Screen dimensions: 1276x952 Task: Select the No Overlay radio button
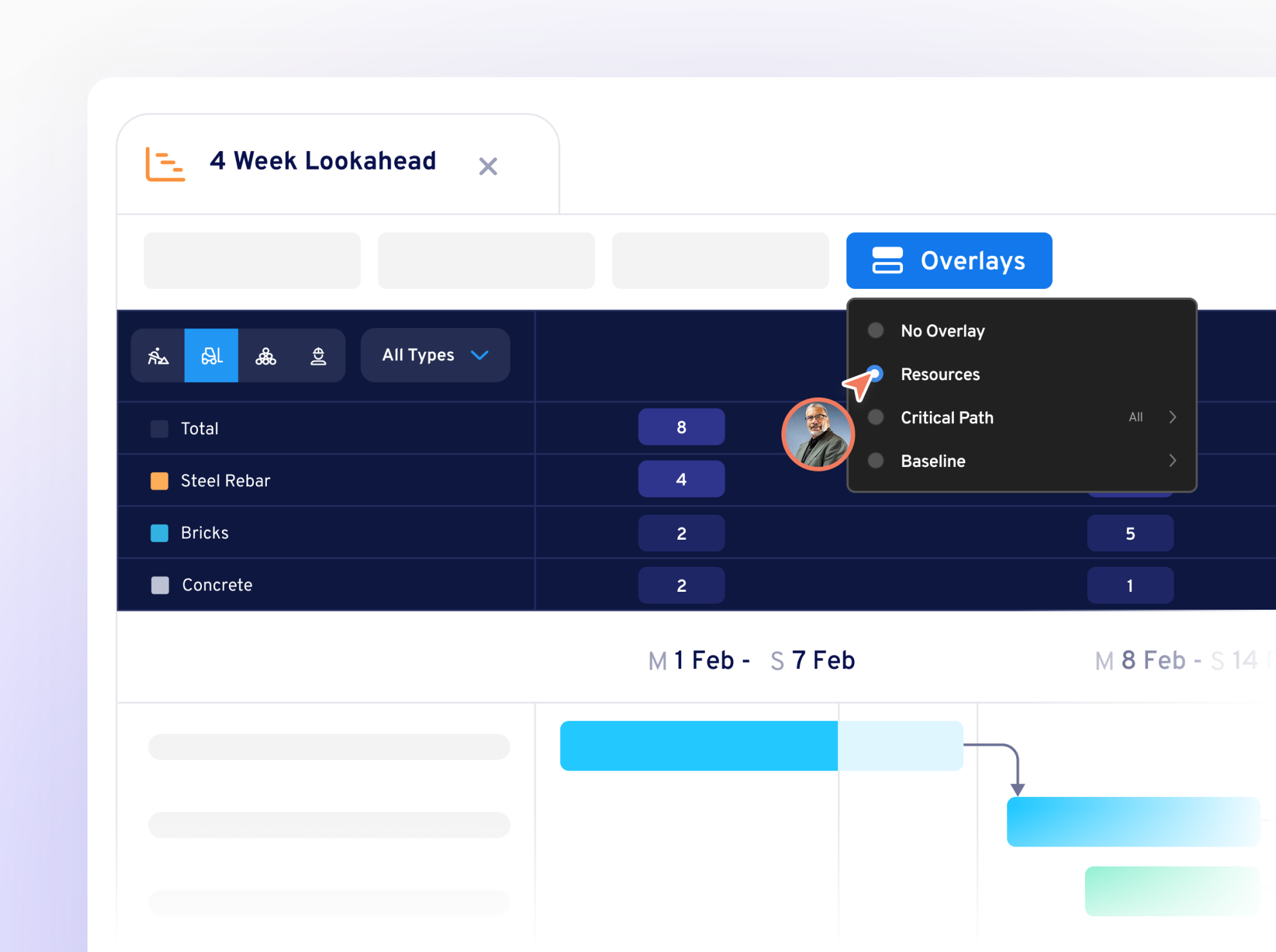[x=875, y=330]
